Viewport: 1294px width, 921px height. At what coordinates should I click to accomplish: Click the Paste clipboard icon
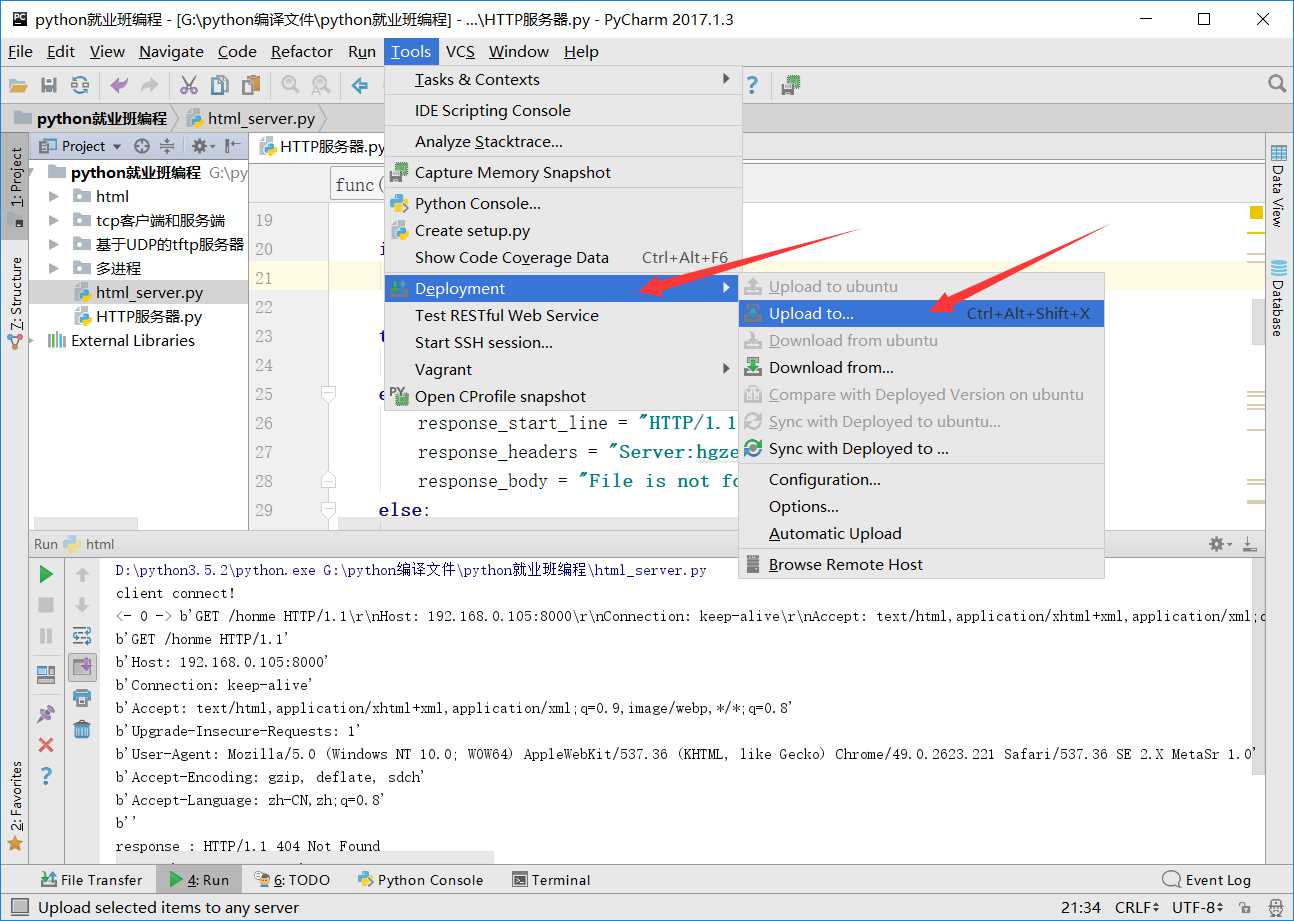coord(251,86)
